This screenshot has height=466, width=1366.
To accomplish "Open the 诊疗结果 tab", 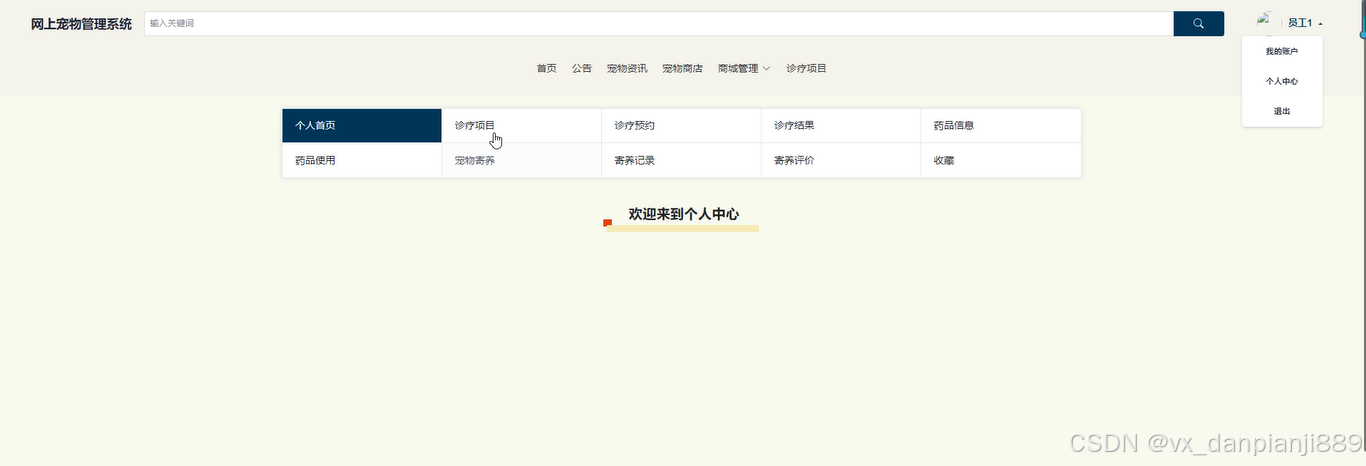I will click(841, 126).
